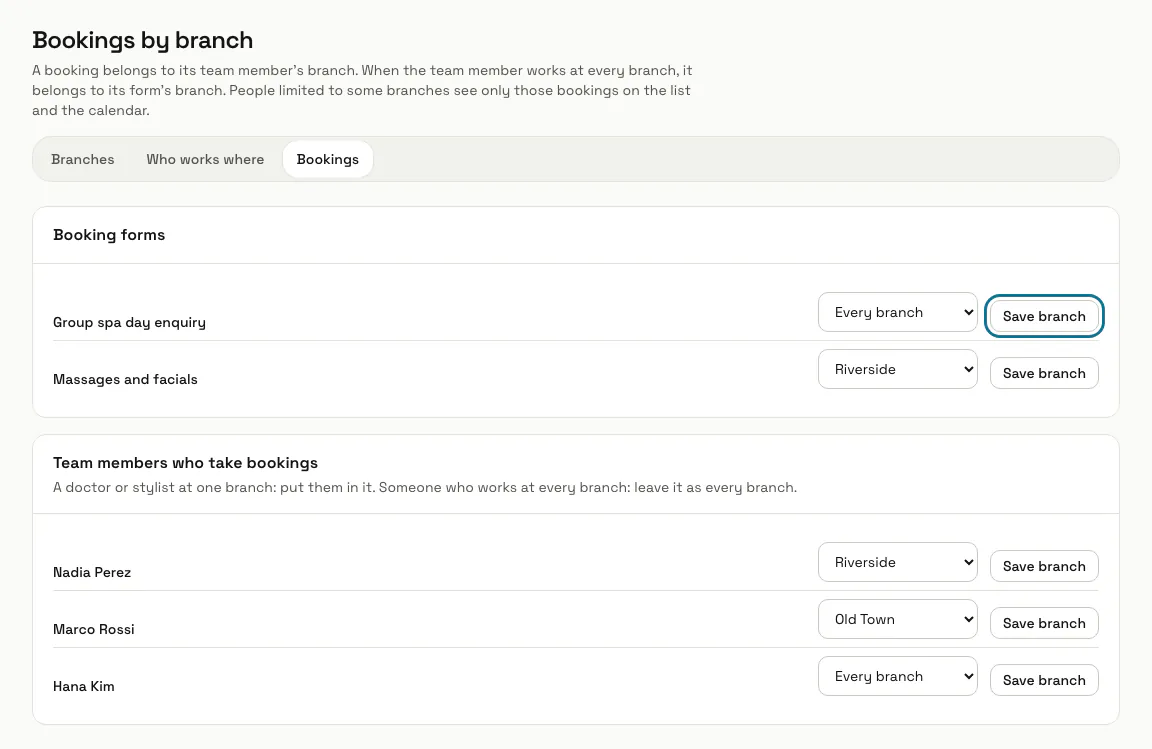Save branch for Group spa day enquiry

click(x=1044, y=316)
